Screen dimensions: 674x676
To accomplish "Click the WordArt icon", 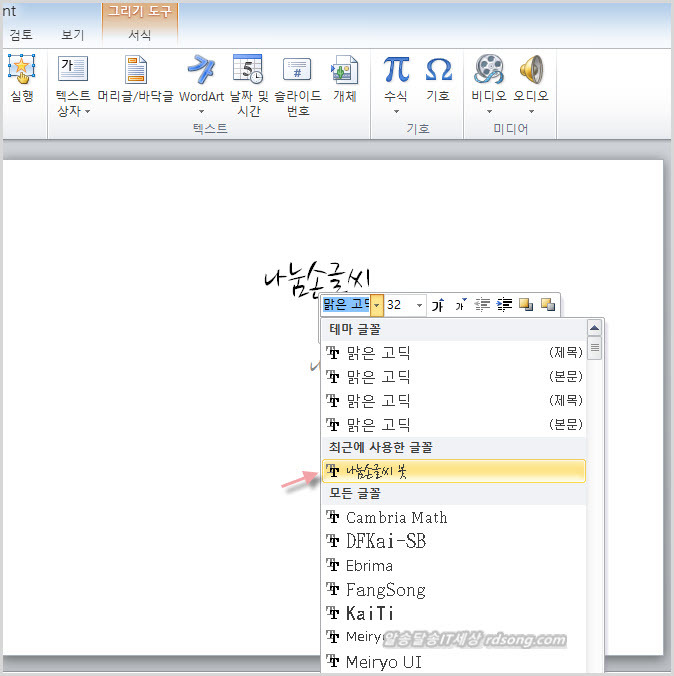I will [x=201, y=70].
